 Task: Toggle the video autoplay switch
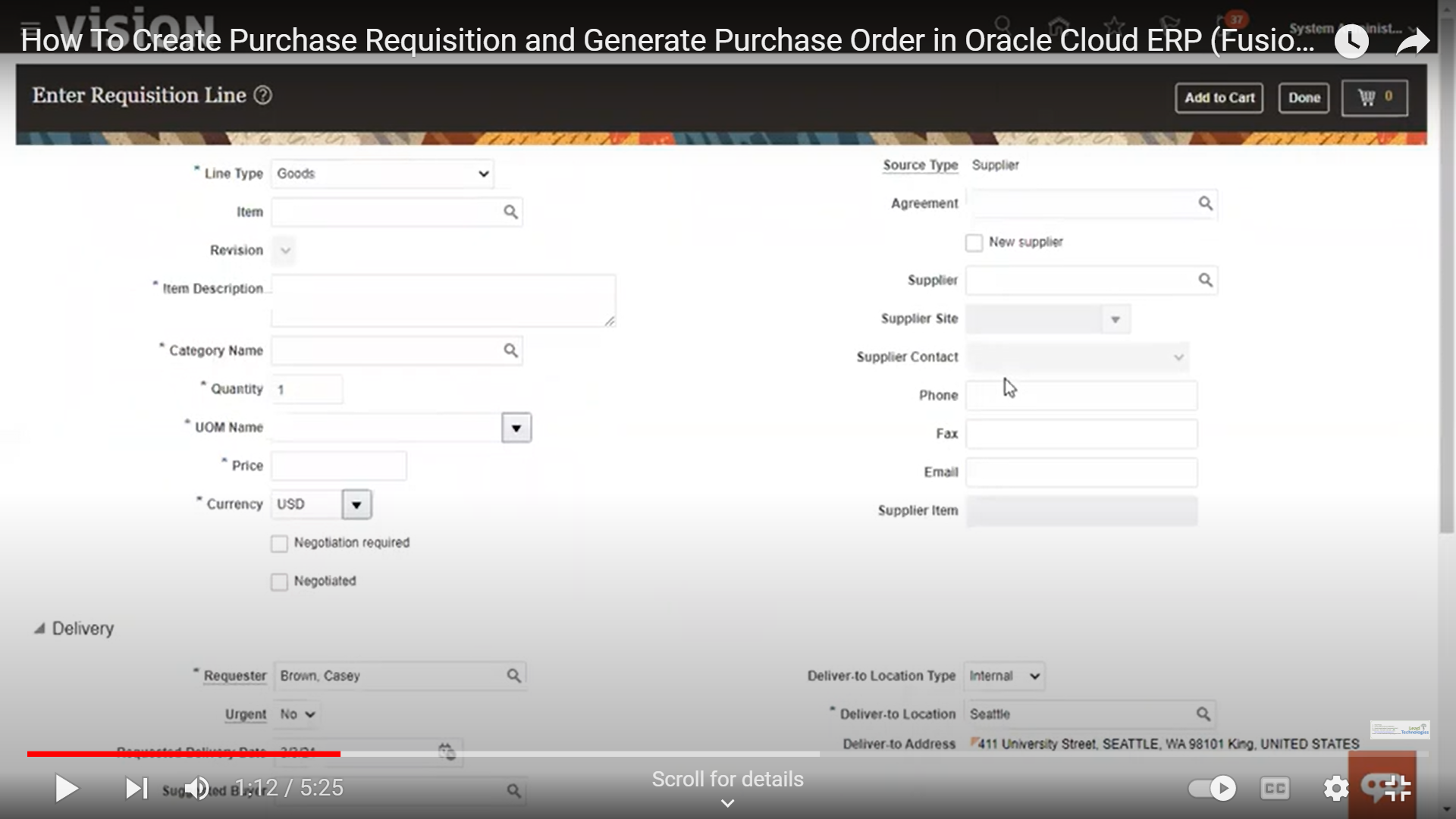pyautogui.click(x=1212, y=789)
